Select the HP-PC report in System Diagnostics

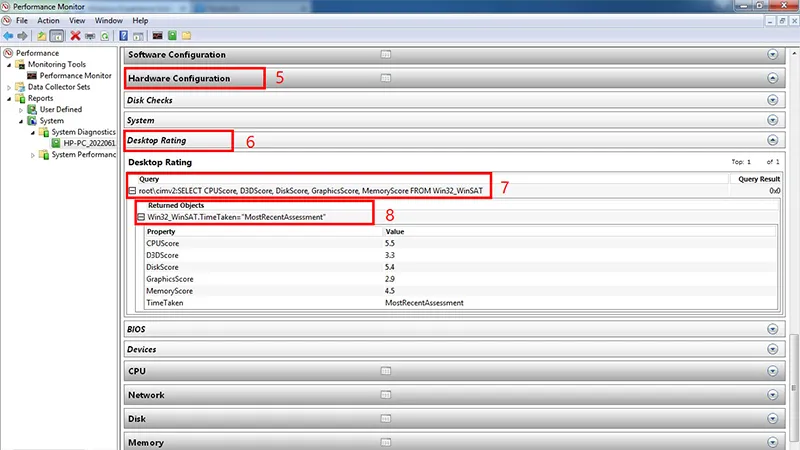coord(90,143)
